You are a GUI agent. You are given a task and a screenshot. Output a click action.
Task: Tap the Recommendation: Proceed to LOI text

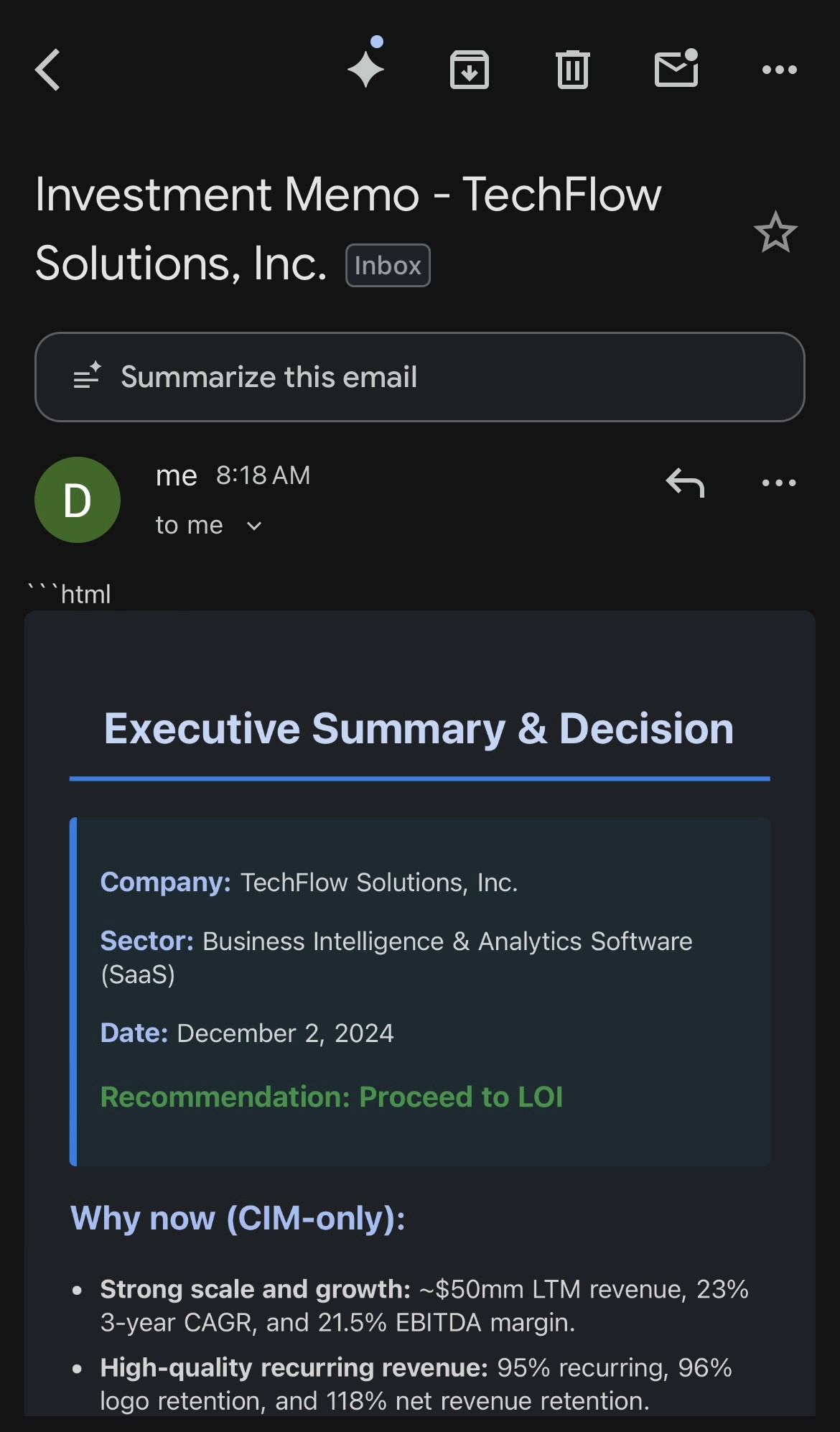332,1097
